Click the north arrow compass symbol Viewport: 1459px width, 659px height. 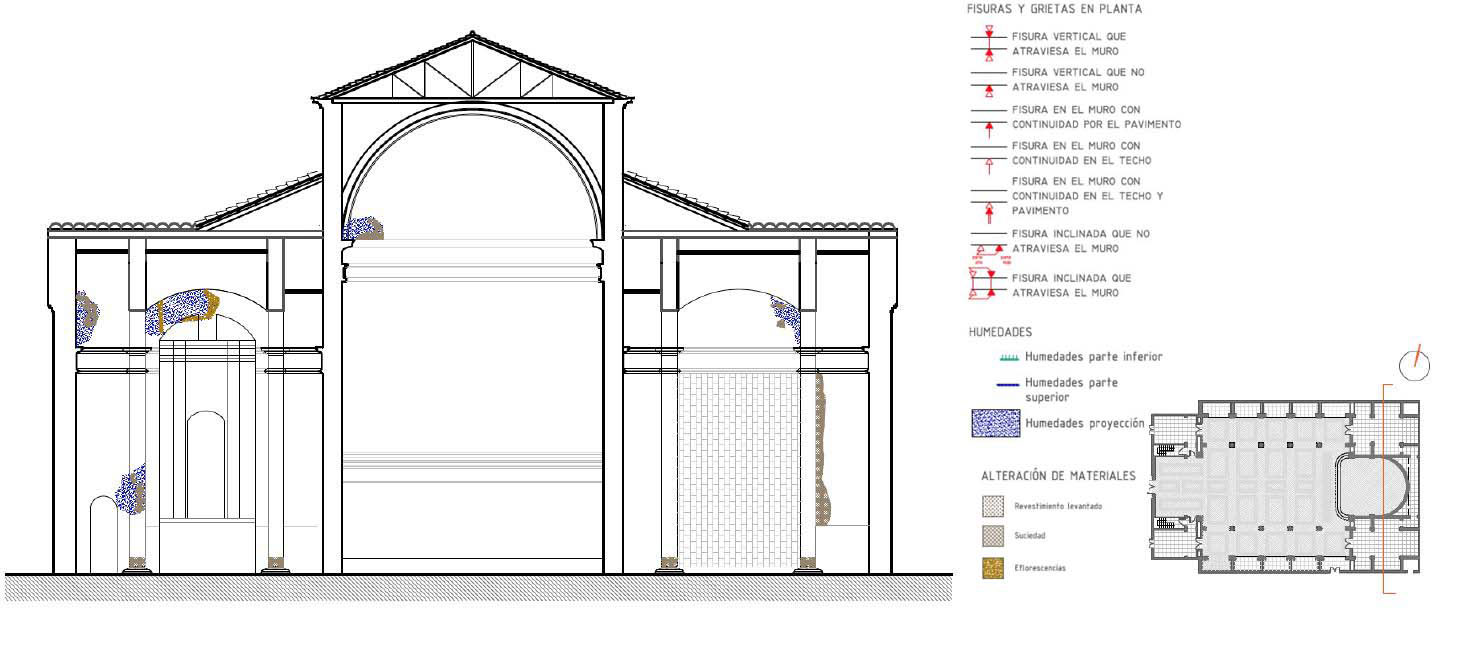[1414, 365]
